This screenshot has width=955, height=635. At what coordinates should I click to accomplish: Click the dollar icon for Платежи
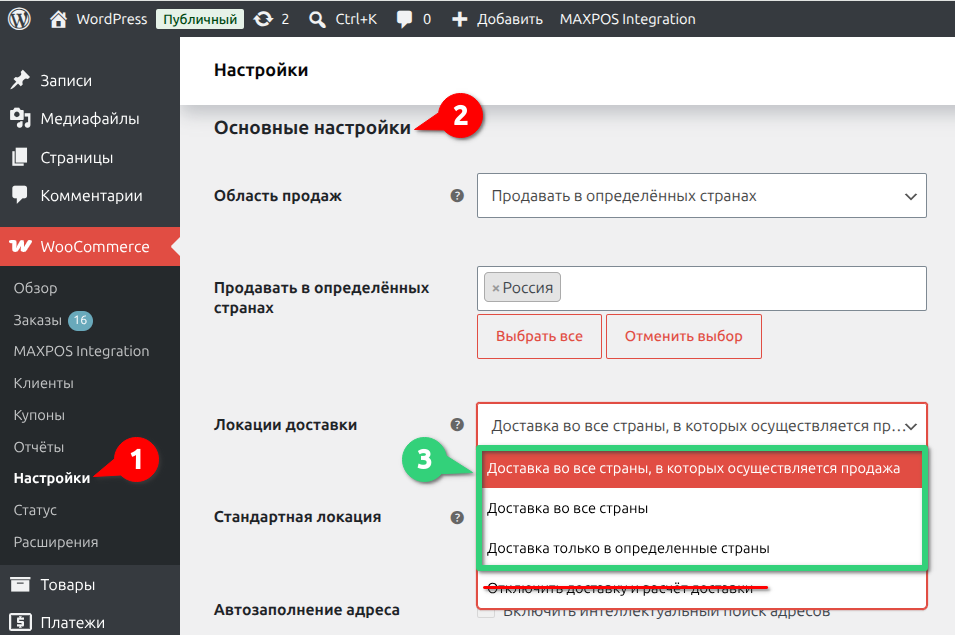[x=20, y=622]
